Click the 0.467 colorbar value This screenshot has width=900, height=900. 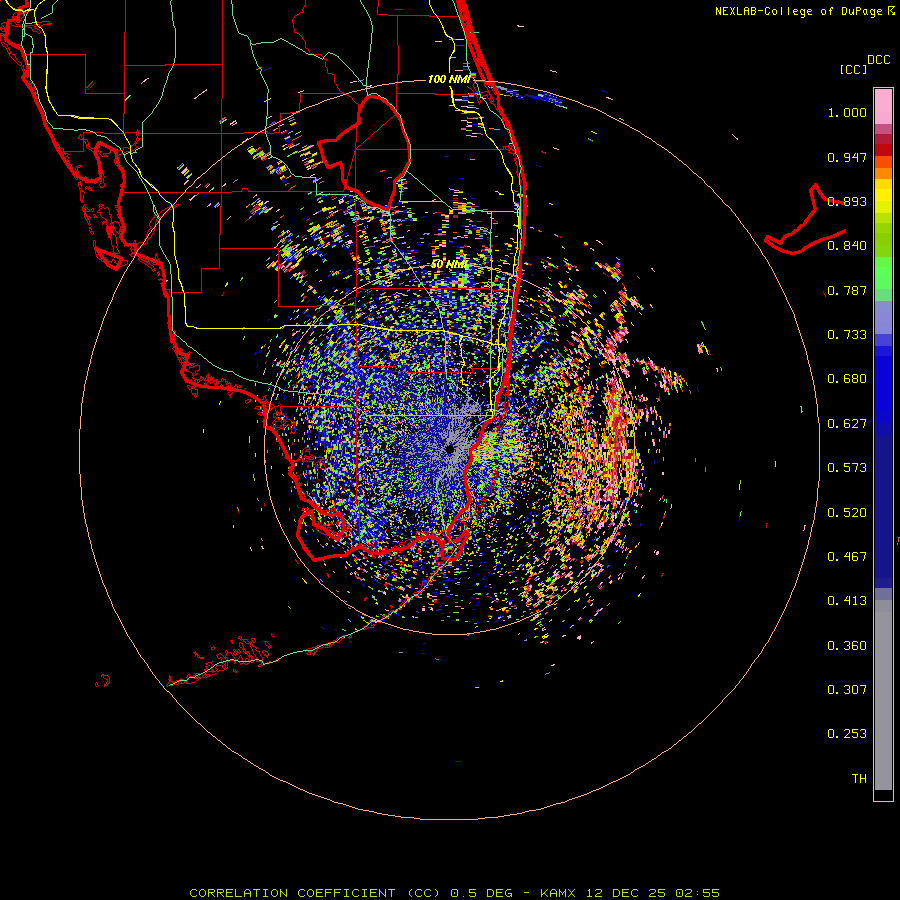coord(847,557)
